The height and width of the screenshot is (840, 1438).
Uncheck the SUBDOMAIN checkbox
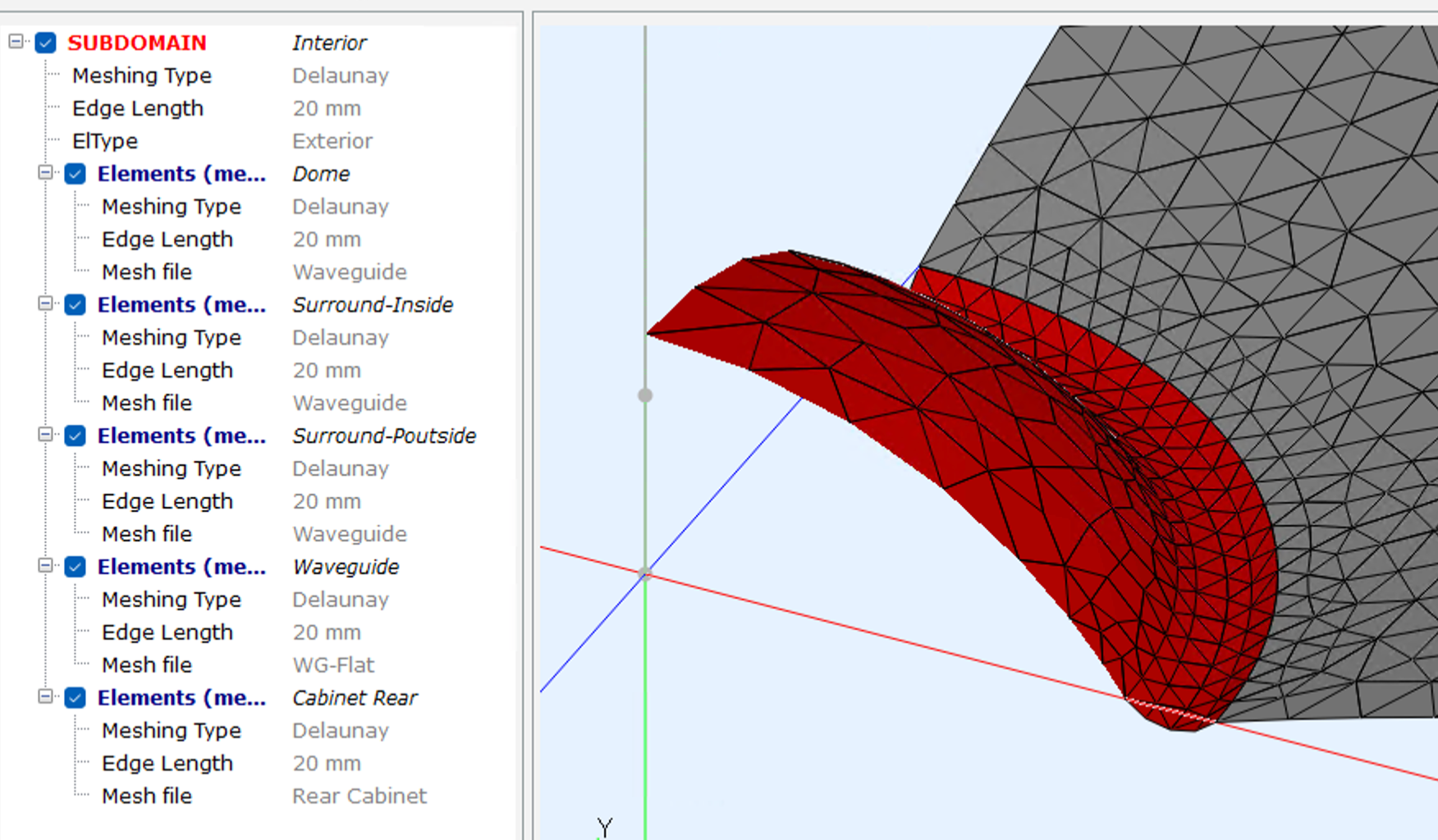coord(46,43)
